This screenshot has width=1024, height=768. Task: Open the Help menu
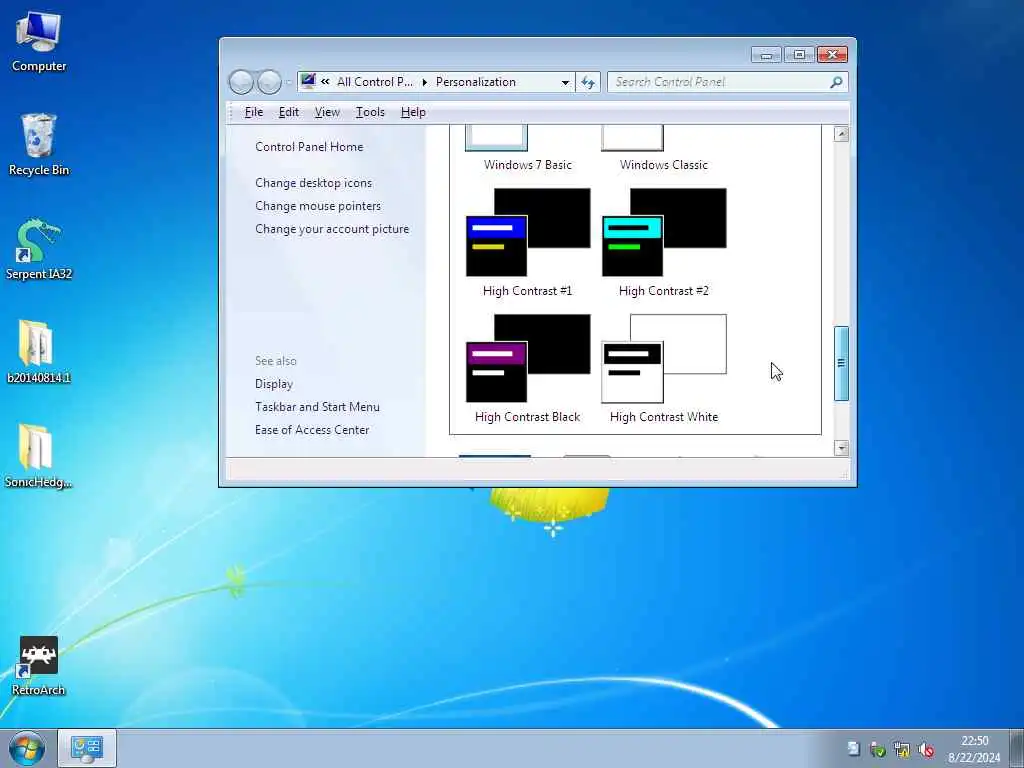(x=413, y=112)
